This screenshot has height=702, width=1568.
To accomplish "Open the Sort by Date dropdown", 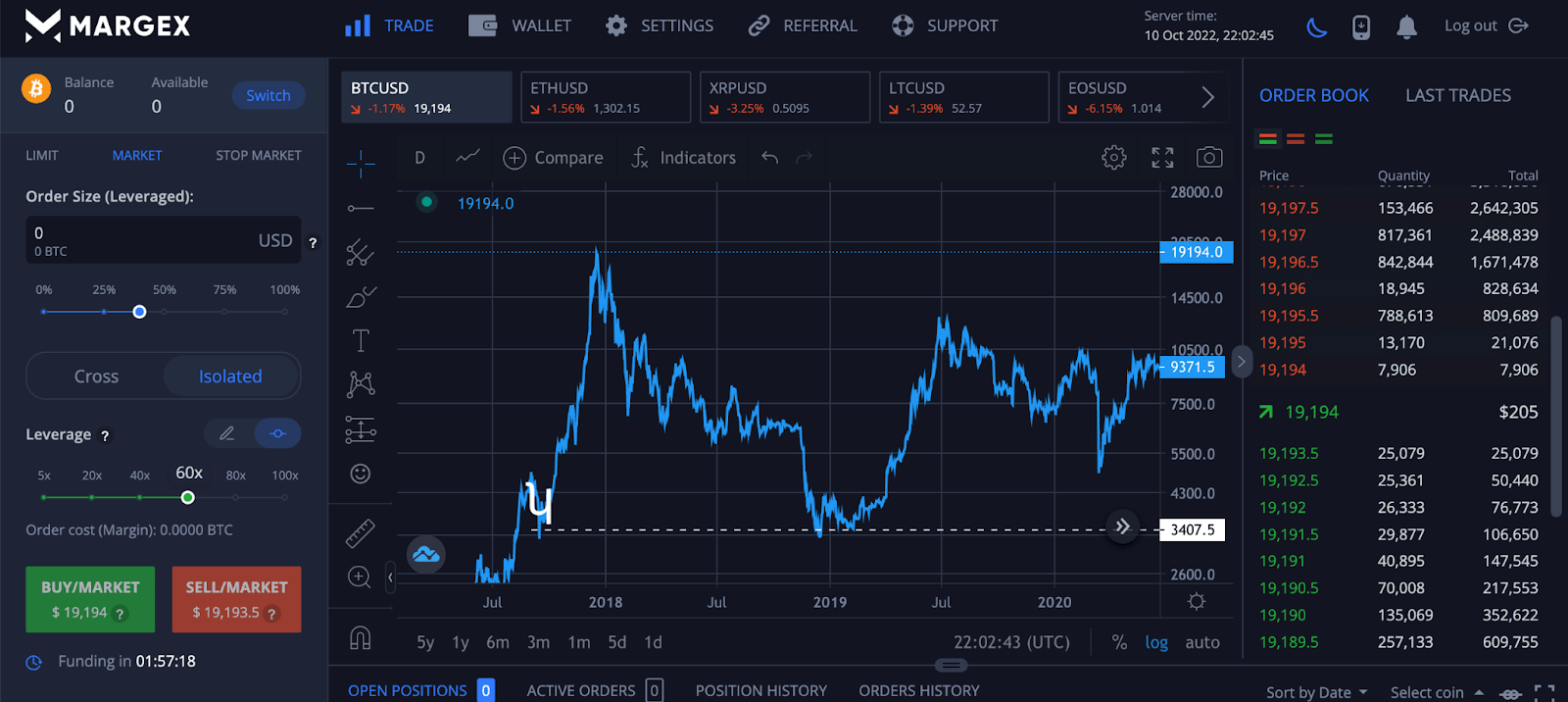I will click(1316, 692).
